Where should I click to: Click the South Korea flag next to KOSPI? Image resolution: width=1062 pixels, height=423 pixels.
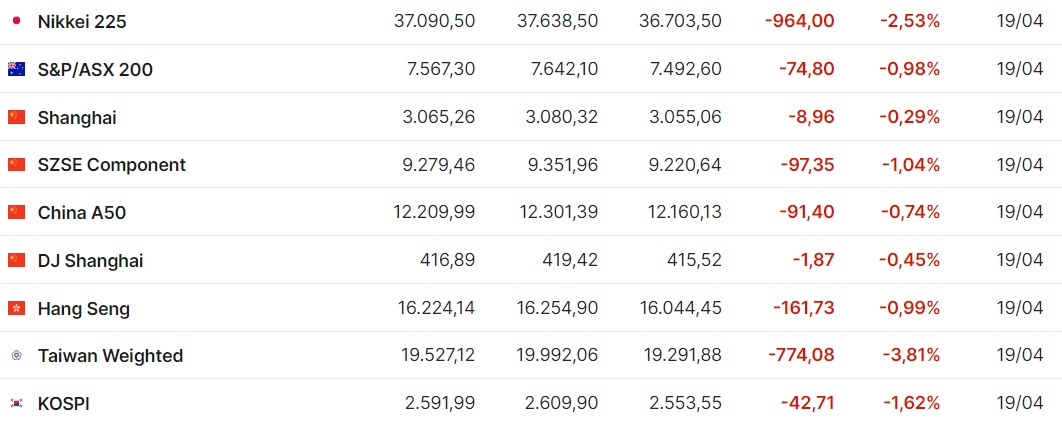16,404
